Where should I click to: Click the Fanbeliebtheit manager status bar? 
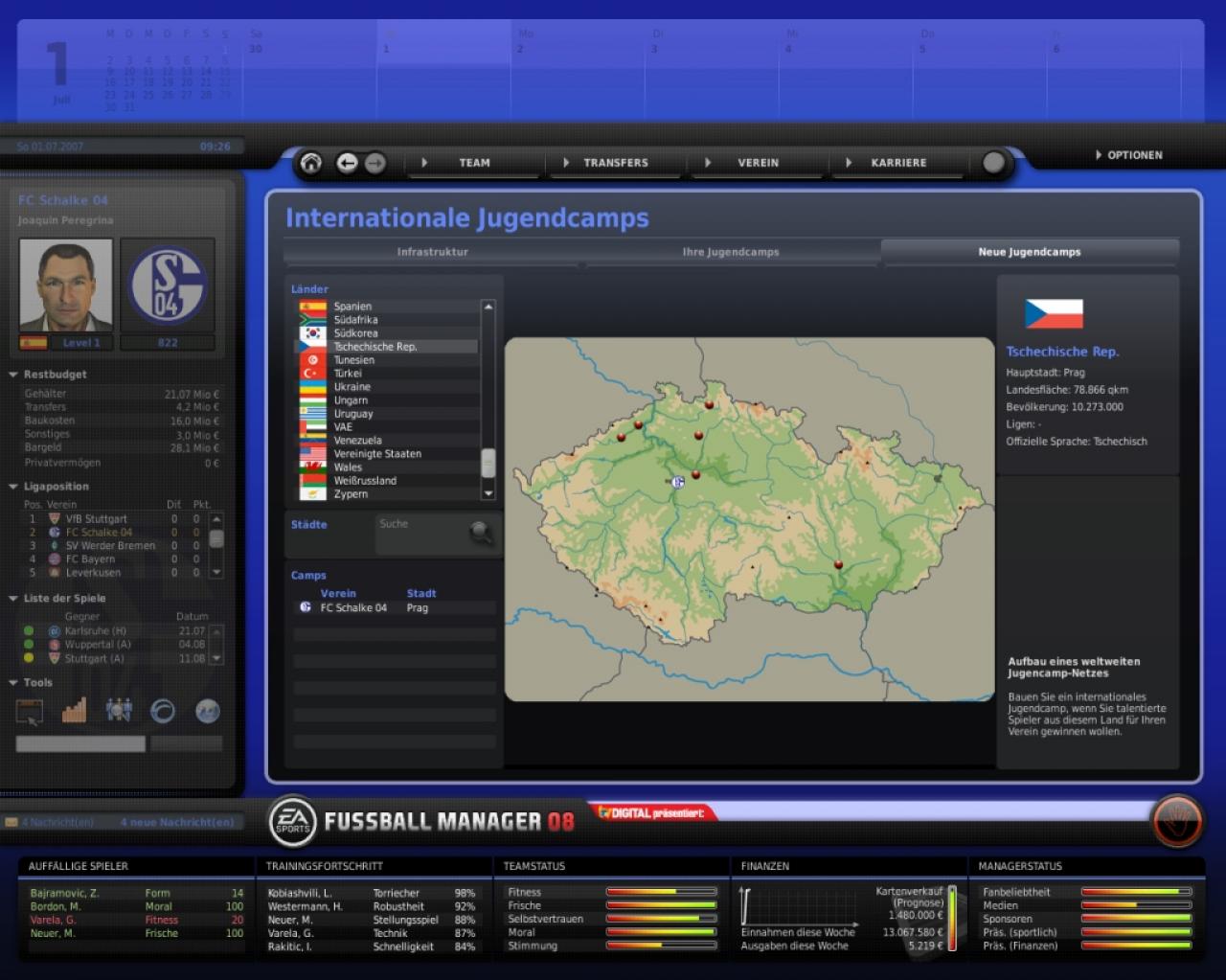pos(1137,892)
